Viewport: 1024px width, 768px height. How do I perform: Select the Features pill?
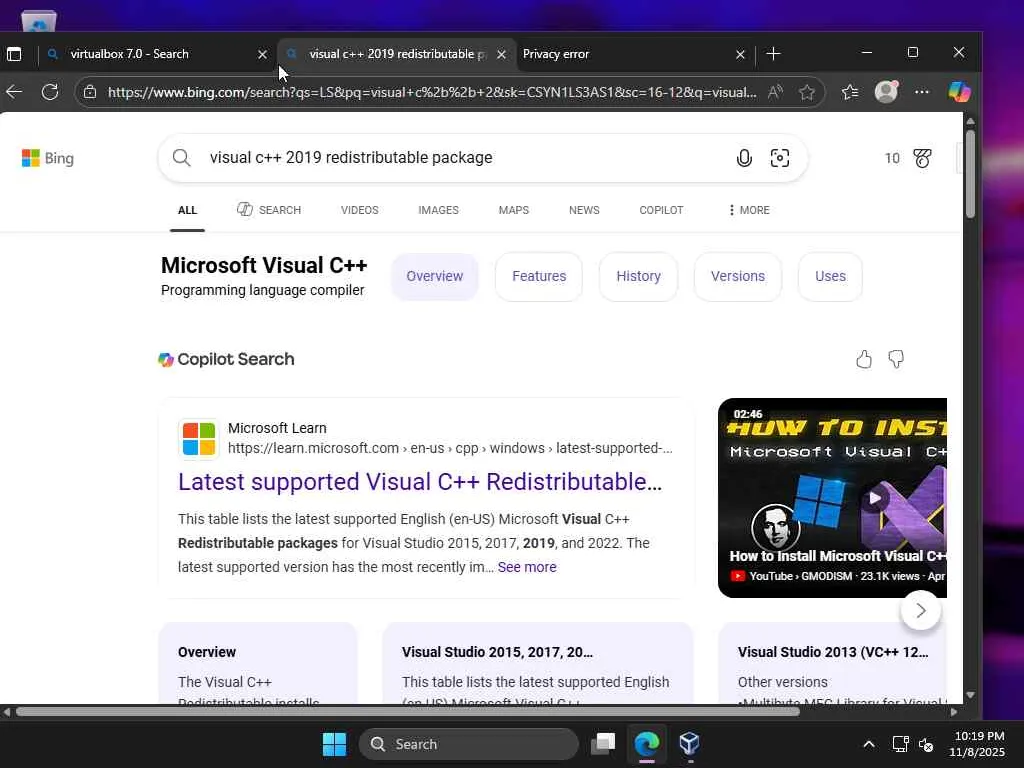539,276
